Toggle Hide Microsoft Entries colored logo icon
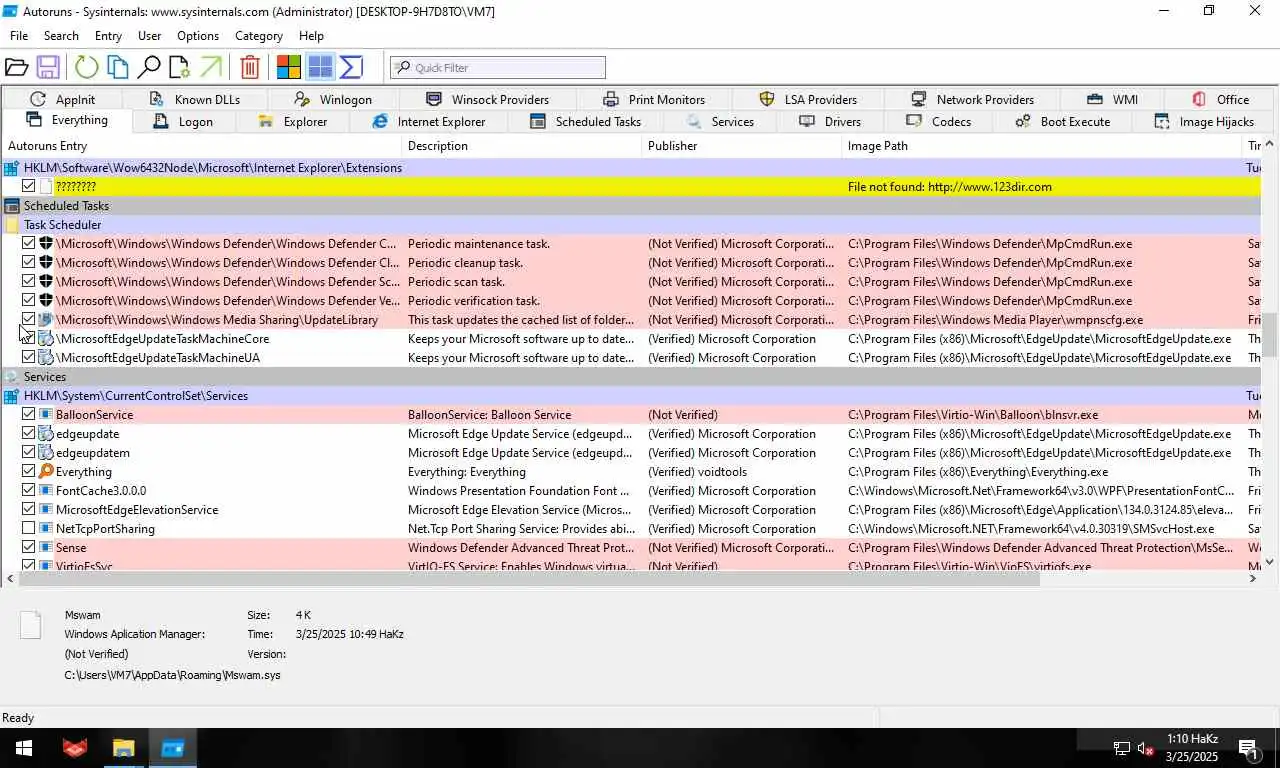 pyautogui.click(x=289, y=67)
